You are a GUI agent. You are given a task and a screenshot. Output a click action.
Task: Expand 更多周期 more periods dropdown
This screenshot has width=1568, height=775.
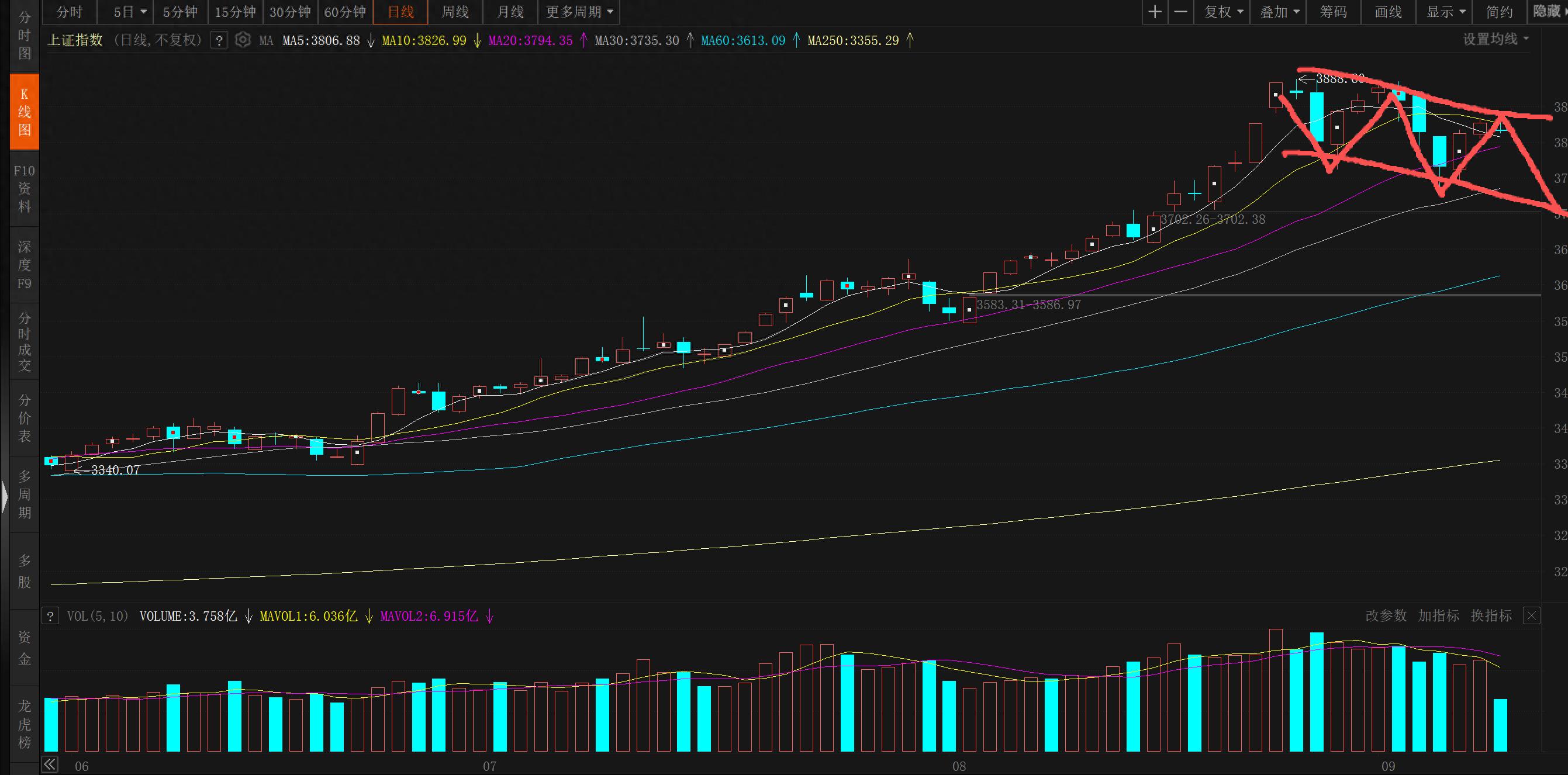pos(579,12)
